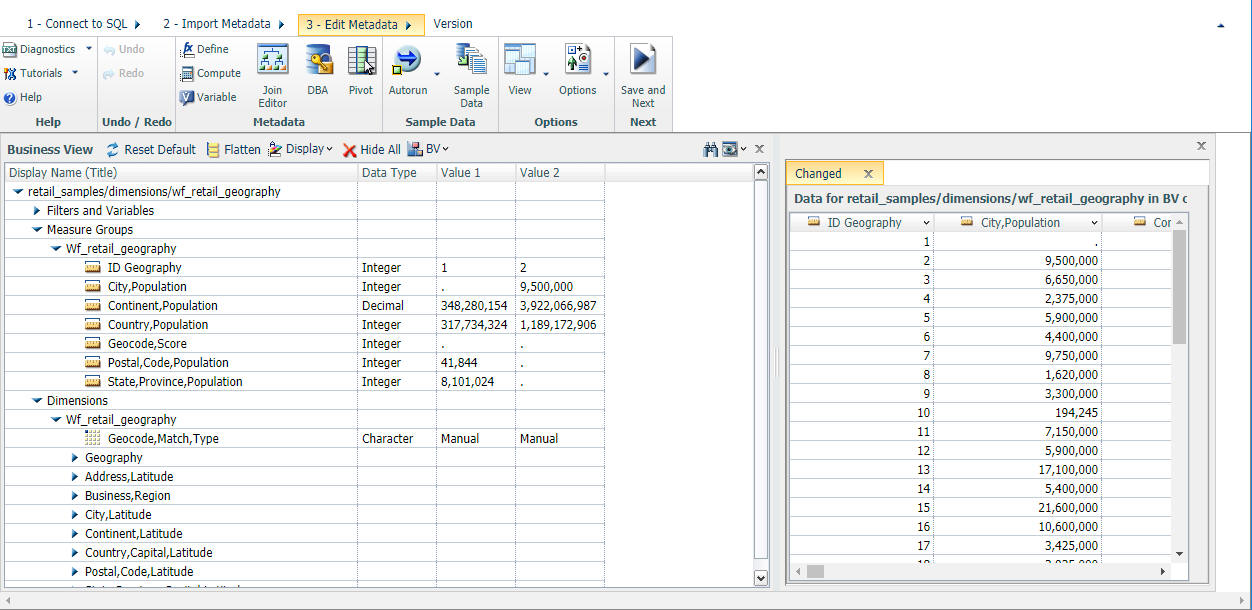The height and width of the screenshot is (610, 1252).
Task: Open the View dropdown arrow
Action: (x=546, y=74)
